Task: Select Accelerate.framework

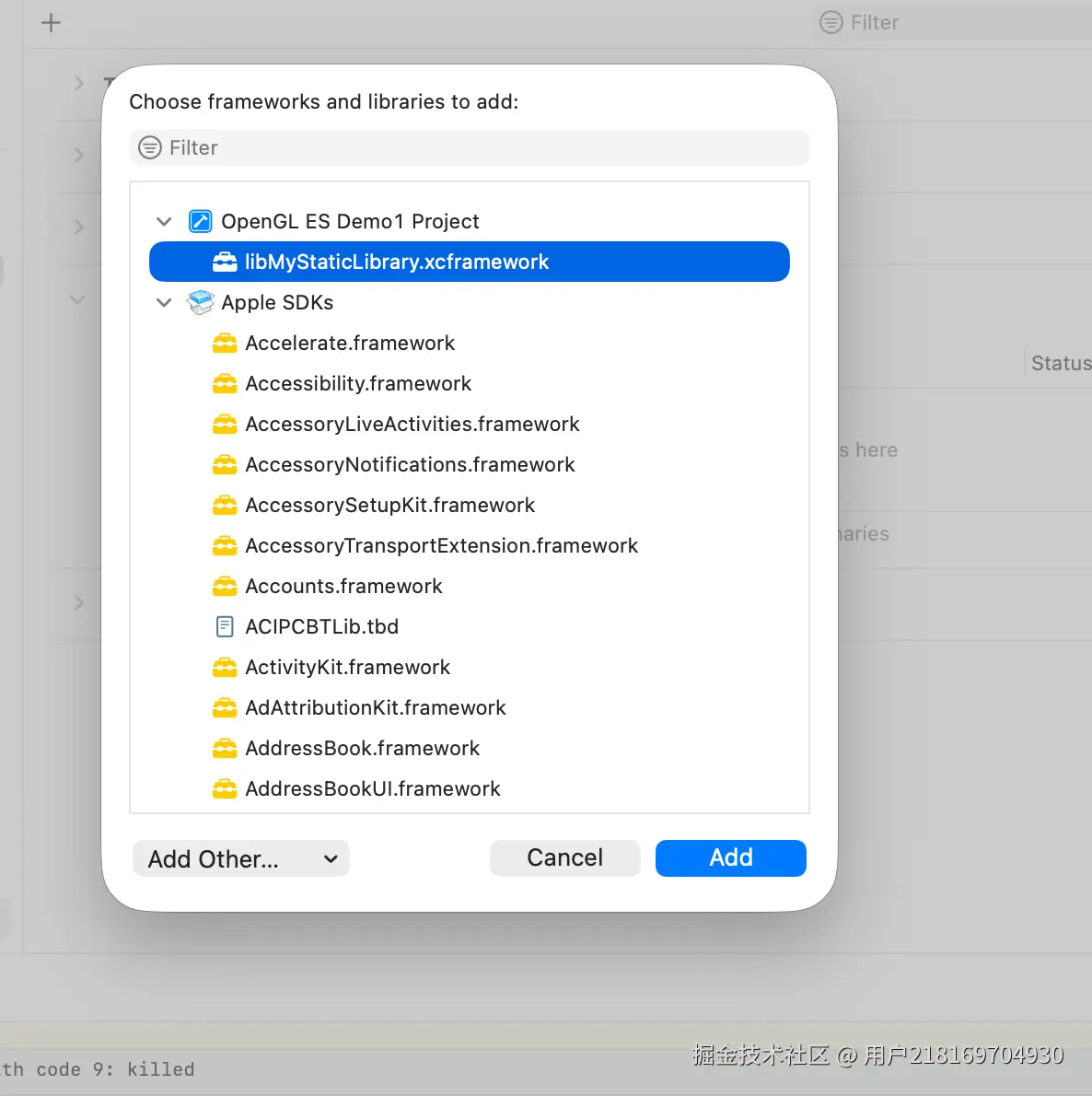Action: (469, 344)
